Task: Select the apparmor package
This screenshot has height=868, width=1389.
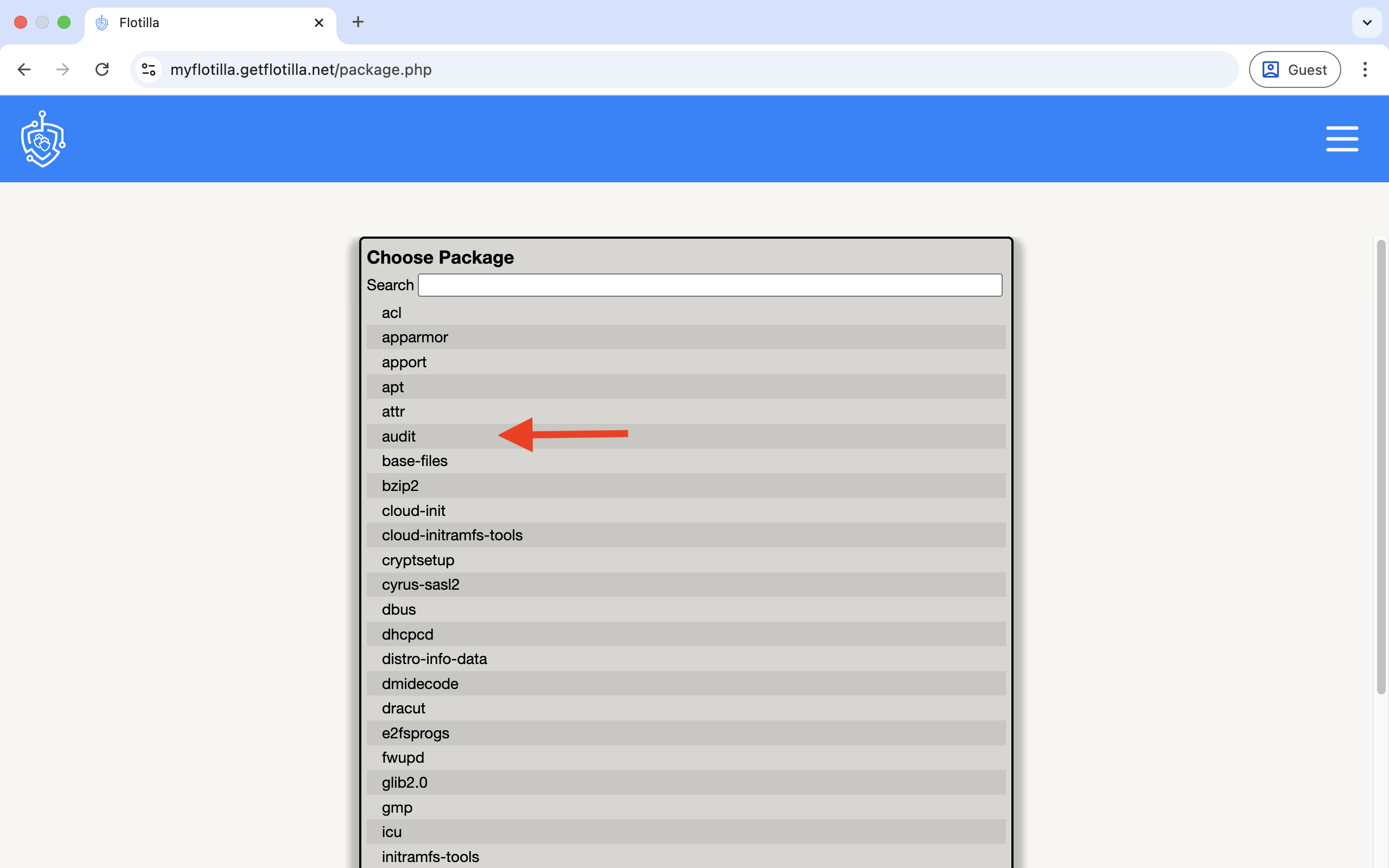Action: pos(415,337)
